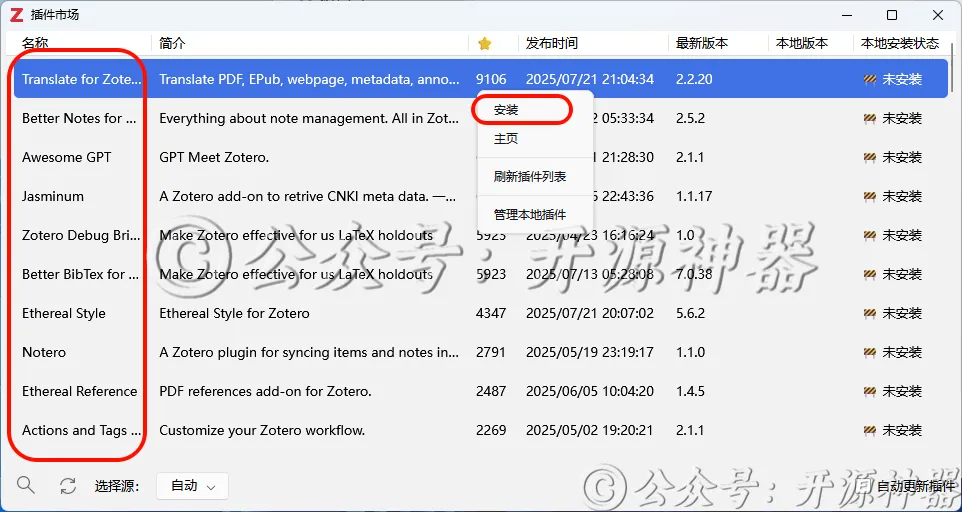
Task: Click the 未安装 status icon for Jasminum
Action: 869,196
